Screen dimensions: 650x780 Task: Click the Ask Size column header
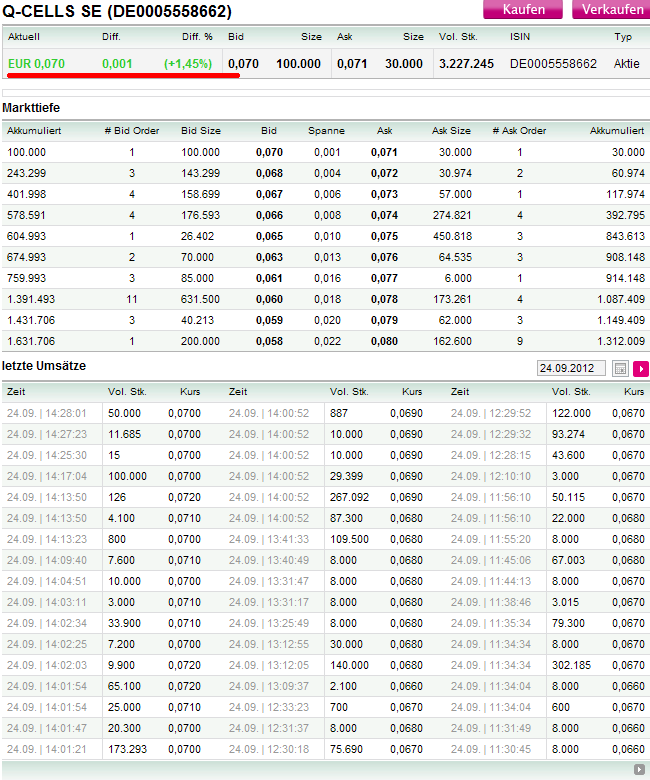(x=451, y=131)
